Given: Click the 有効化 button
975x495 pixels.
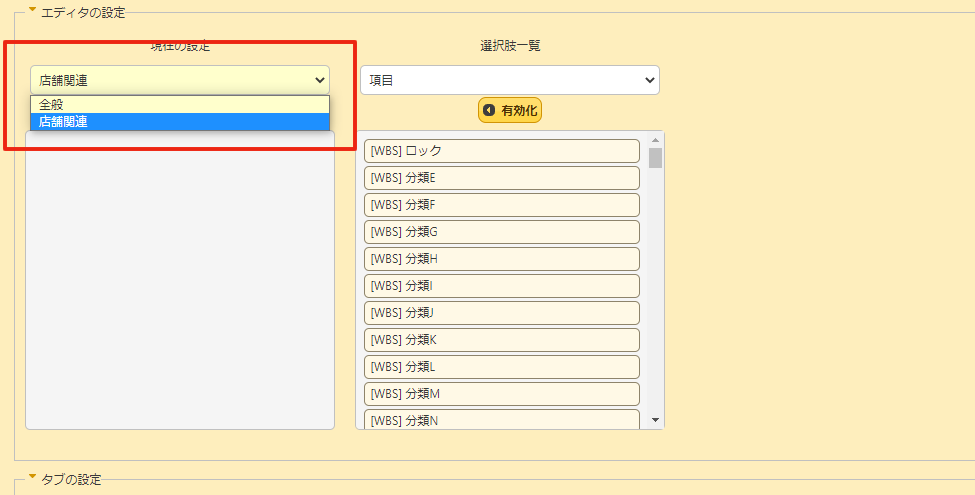Looking at the screenshot, I should click(x=510, y=111).
